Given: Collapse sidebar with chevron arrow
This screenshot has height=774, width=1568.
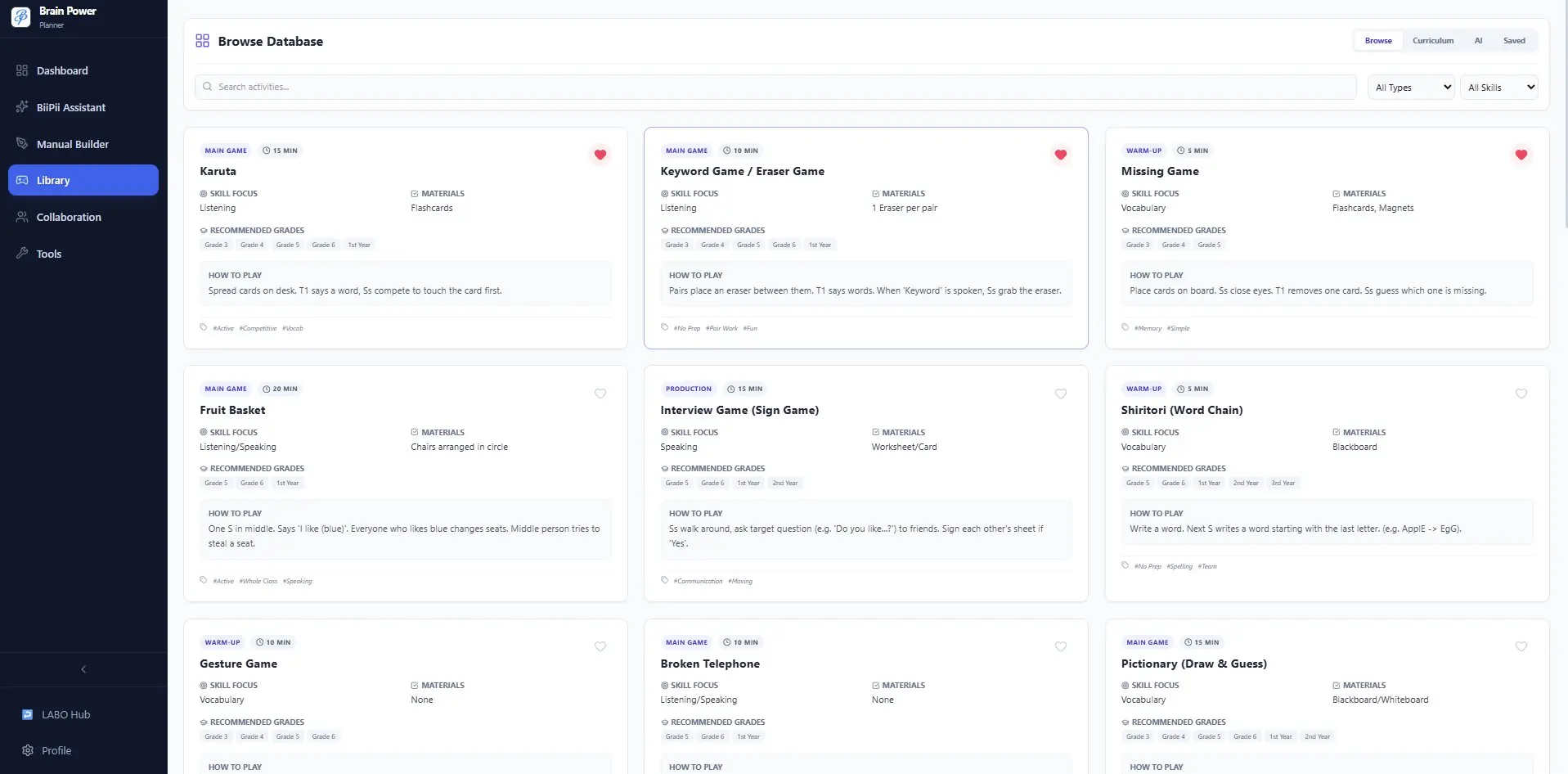Looking at the screenshot, I should tap(83, 669).
